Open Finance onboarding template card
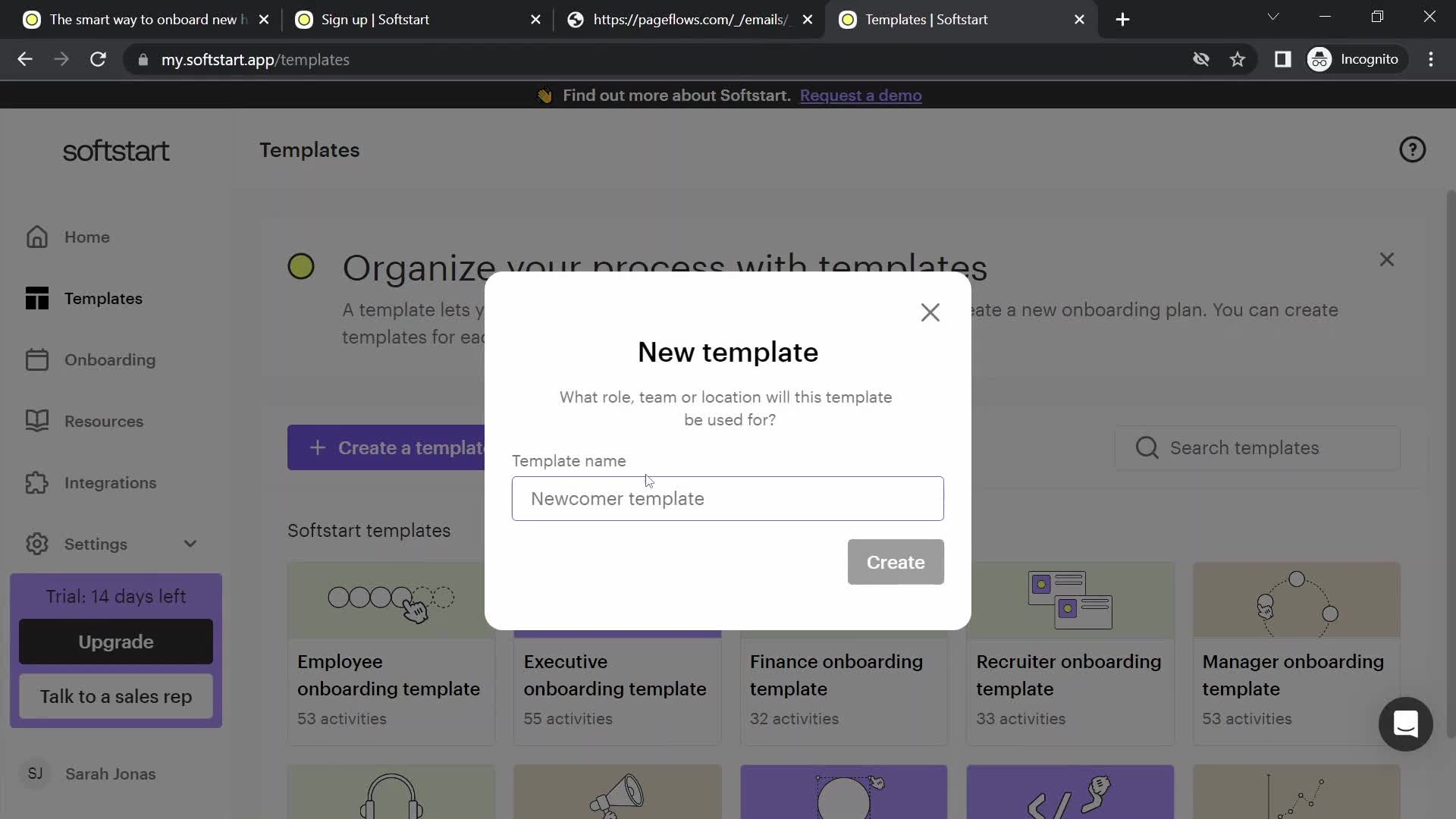Viewport: 1456px width, 819px height. [x=844, y=688]
